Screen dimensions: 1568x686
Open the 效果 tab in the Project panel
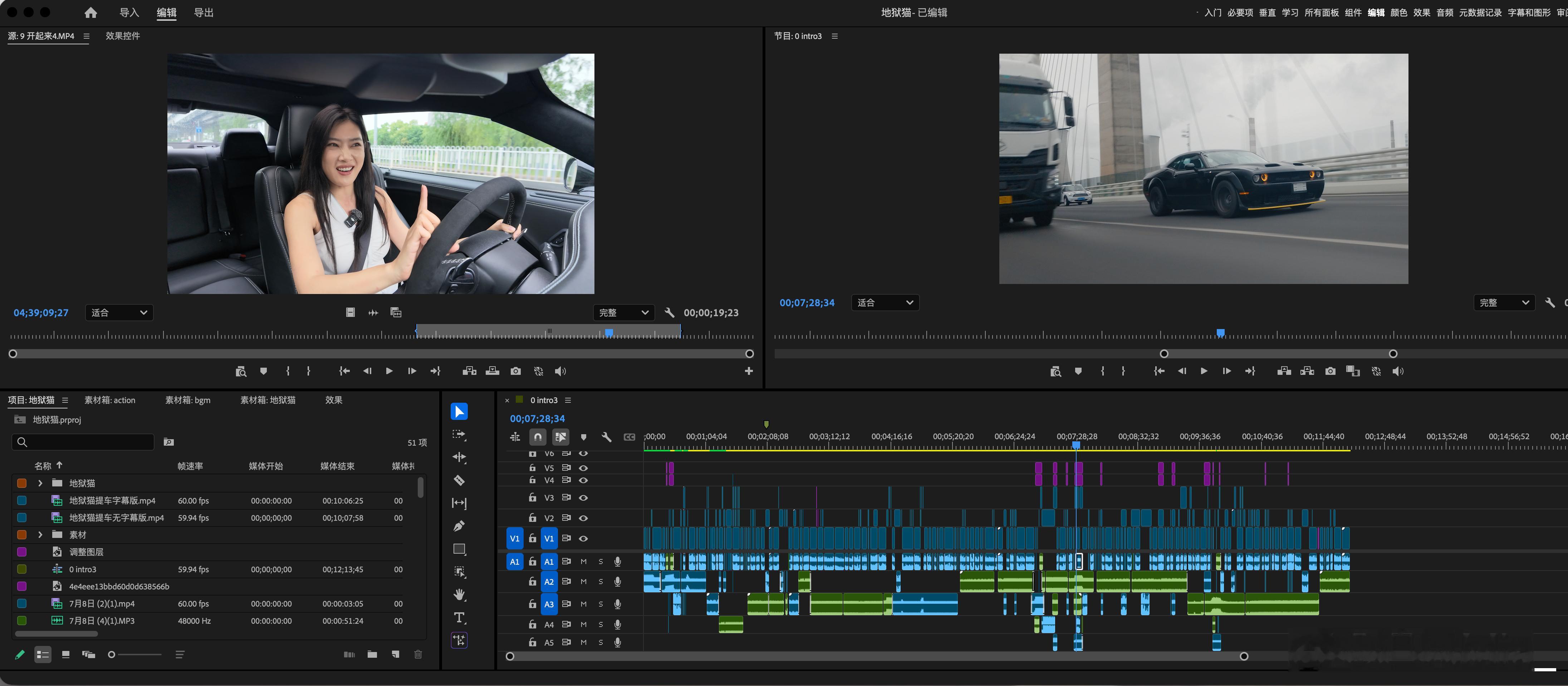(x=334, y=400)
